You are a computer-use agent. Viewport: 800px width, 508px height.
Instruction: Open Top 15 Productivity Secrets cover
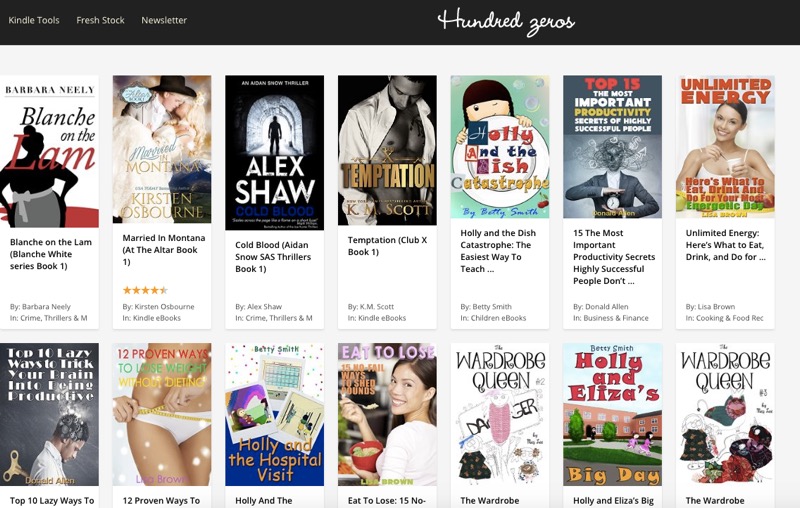coord(612,147)
